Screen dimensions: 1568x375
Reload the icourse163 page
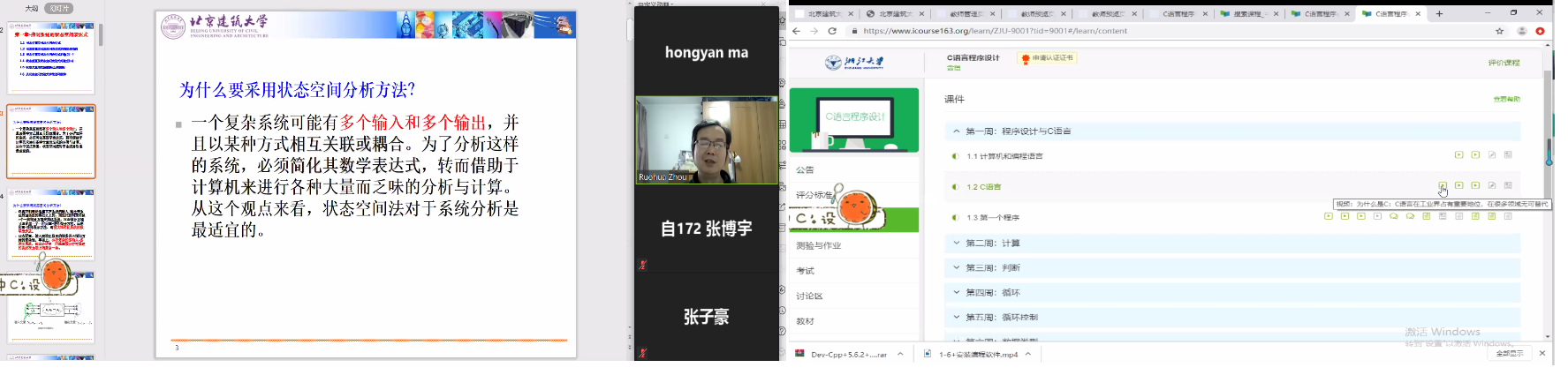832,31
